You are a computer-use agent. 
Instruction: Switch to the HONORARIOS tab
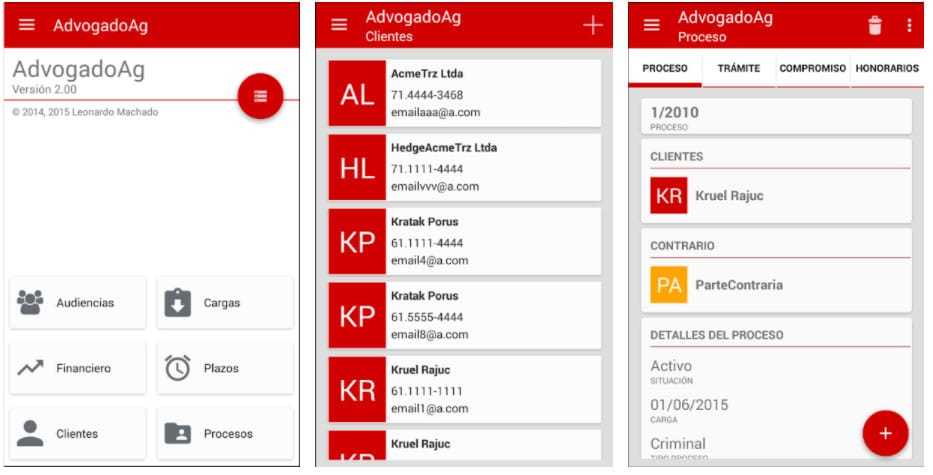coord(886,69)
